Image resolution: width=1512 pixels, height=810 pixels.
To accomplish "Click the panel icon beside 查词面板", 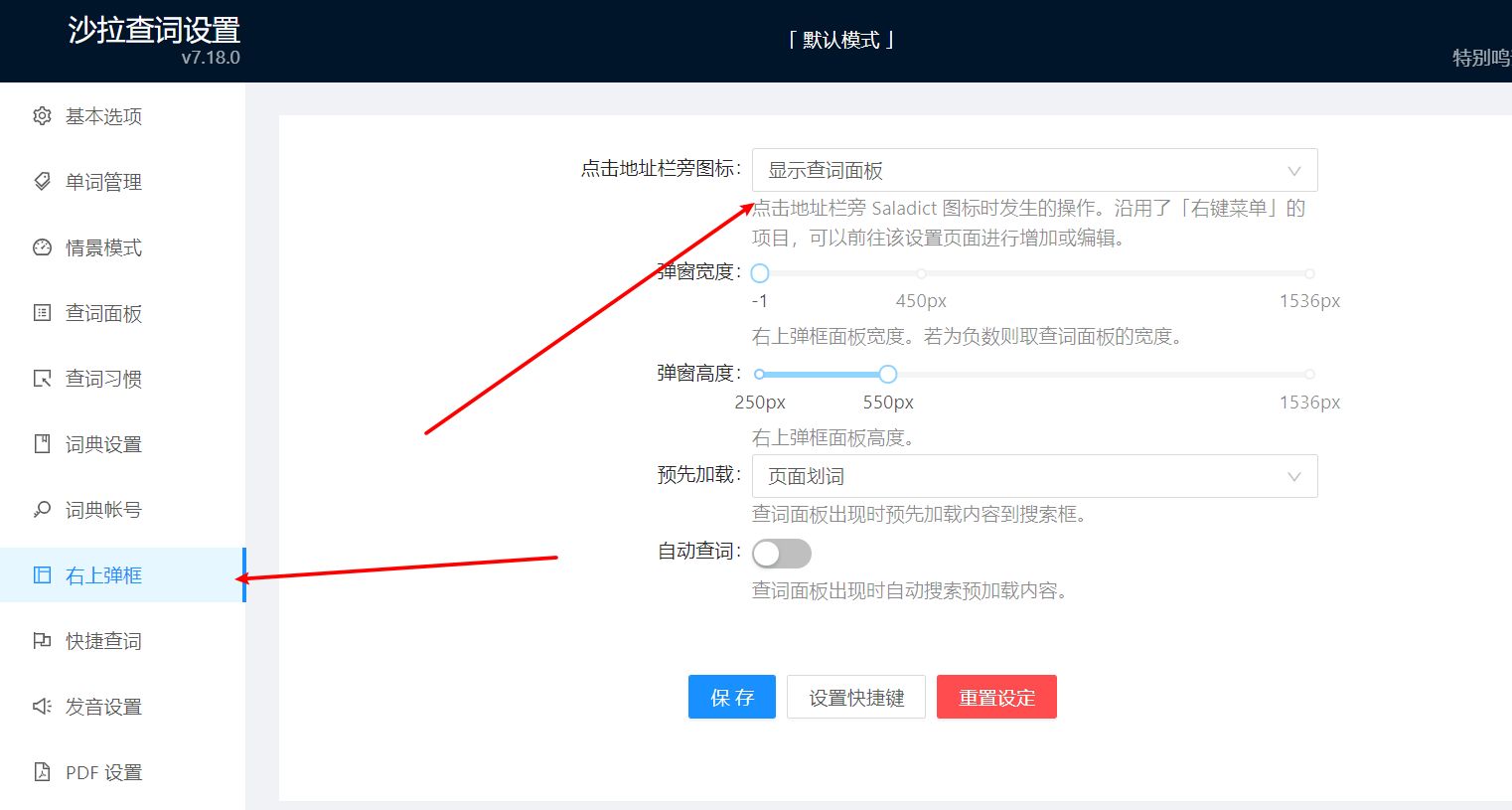I will click(x=42, y=313).
